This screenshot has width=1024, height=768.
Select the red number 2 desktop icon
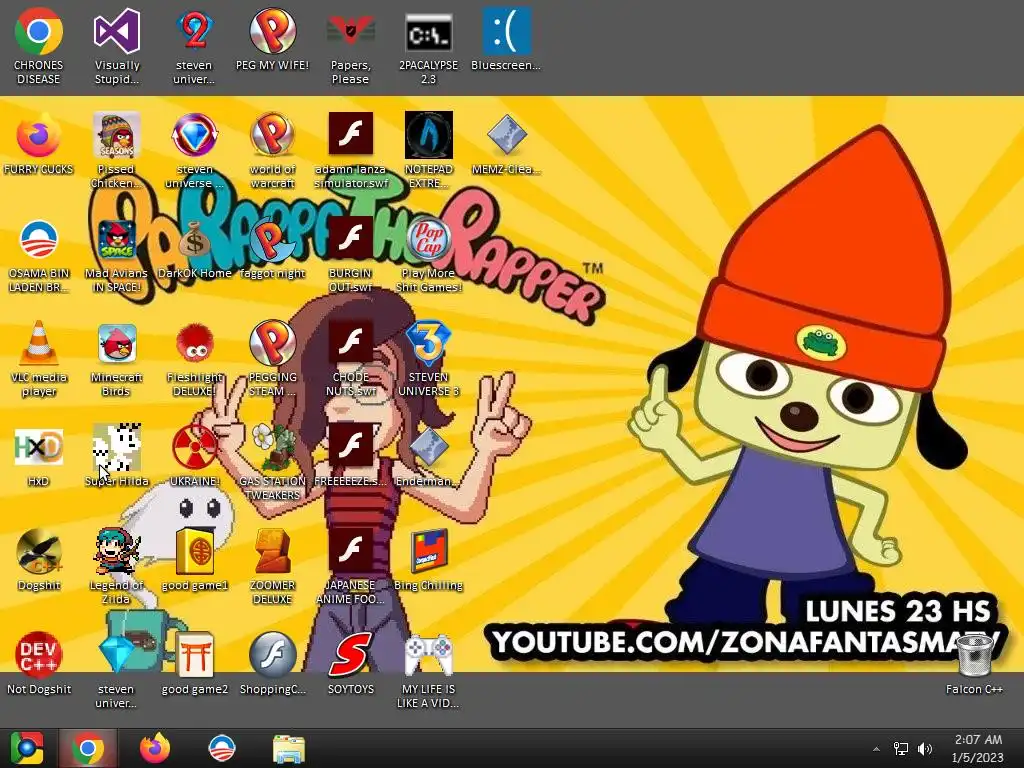coord(195,32)
